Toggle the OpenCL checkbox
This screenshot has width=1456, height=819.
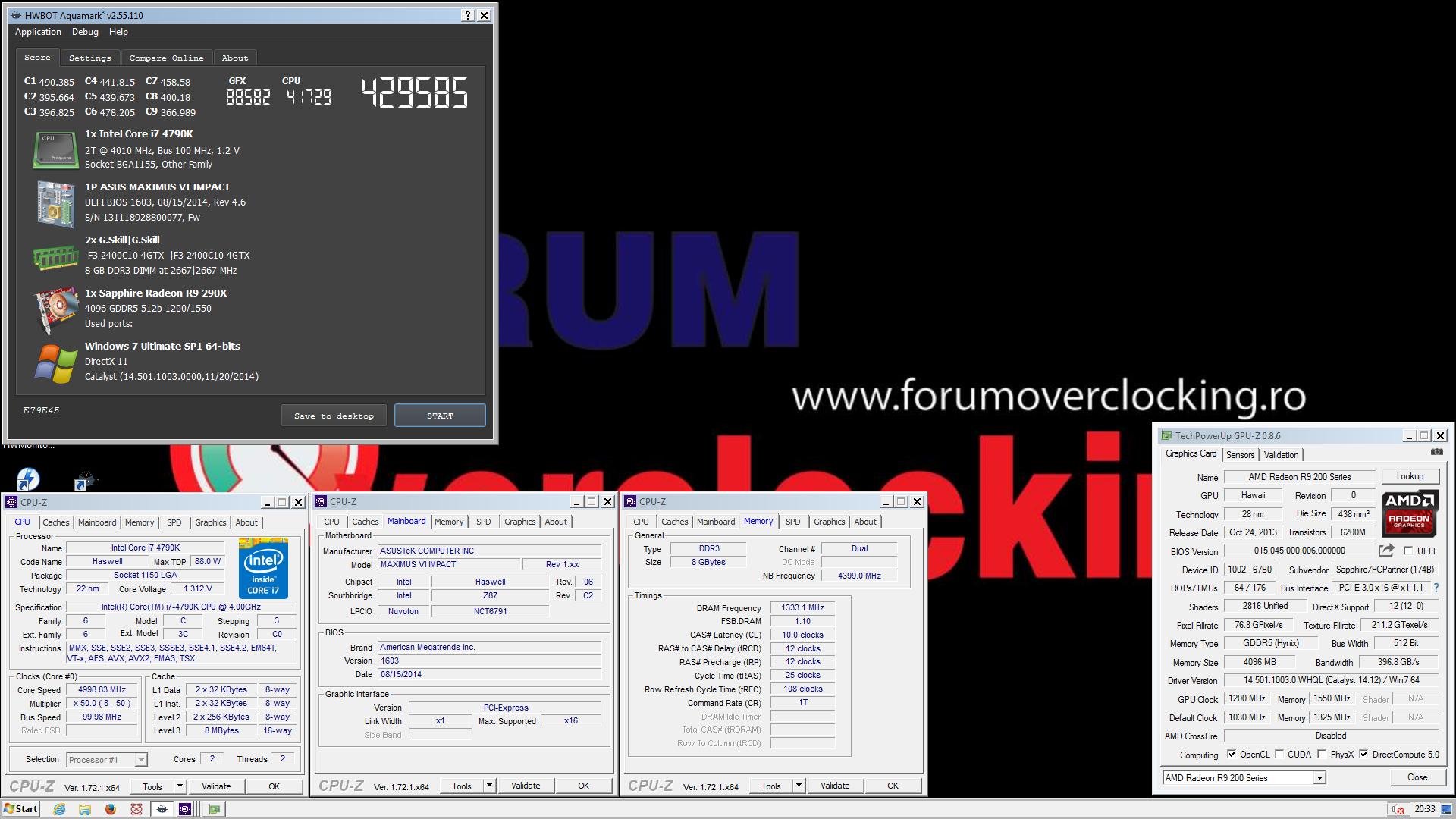pos(1232,755)
